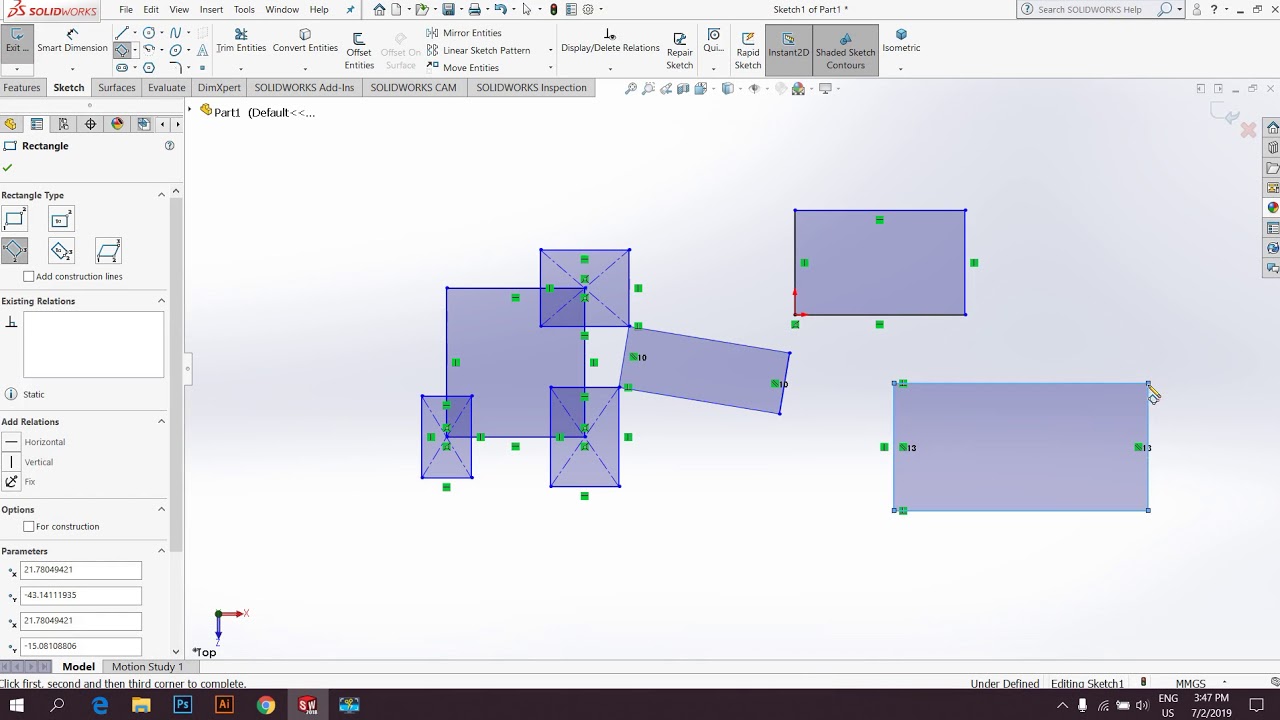Toggle Instant2D mode
This screenshot has width=1280, height=720.
788,50
